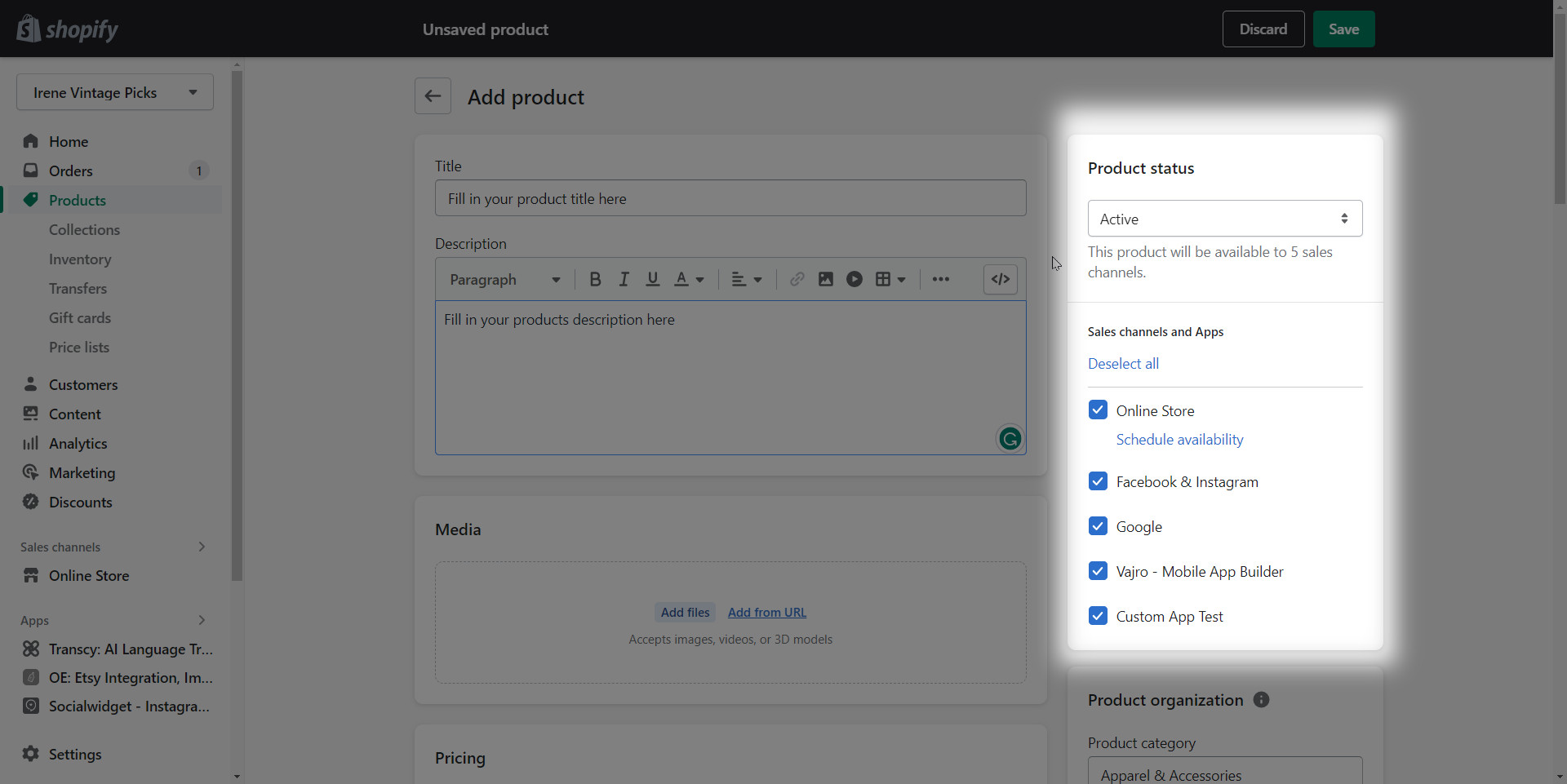Click the Customers person icon
The width and height of the screenshot is (1567, 784).
tap(31, 384)
